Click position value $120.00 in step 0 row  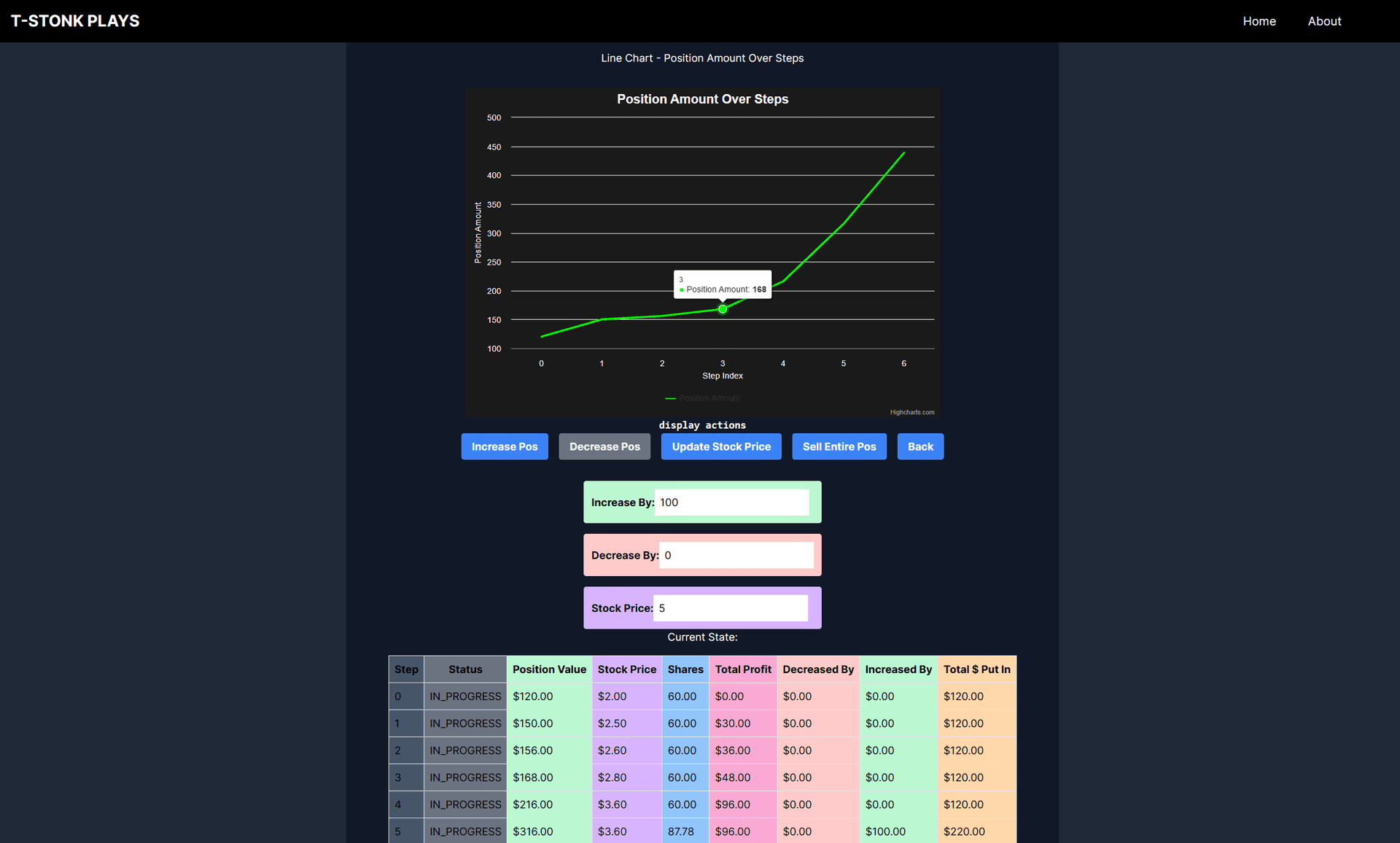click(549, 696)
